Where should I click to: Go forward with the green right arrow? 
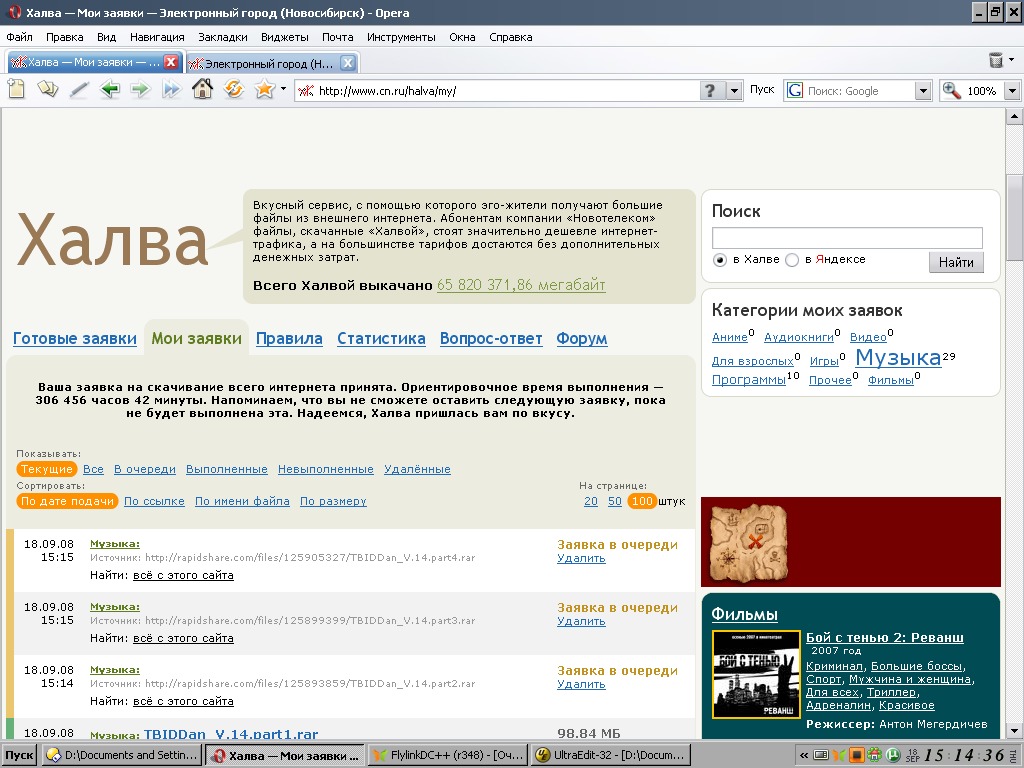(x=140, y=89)
